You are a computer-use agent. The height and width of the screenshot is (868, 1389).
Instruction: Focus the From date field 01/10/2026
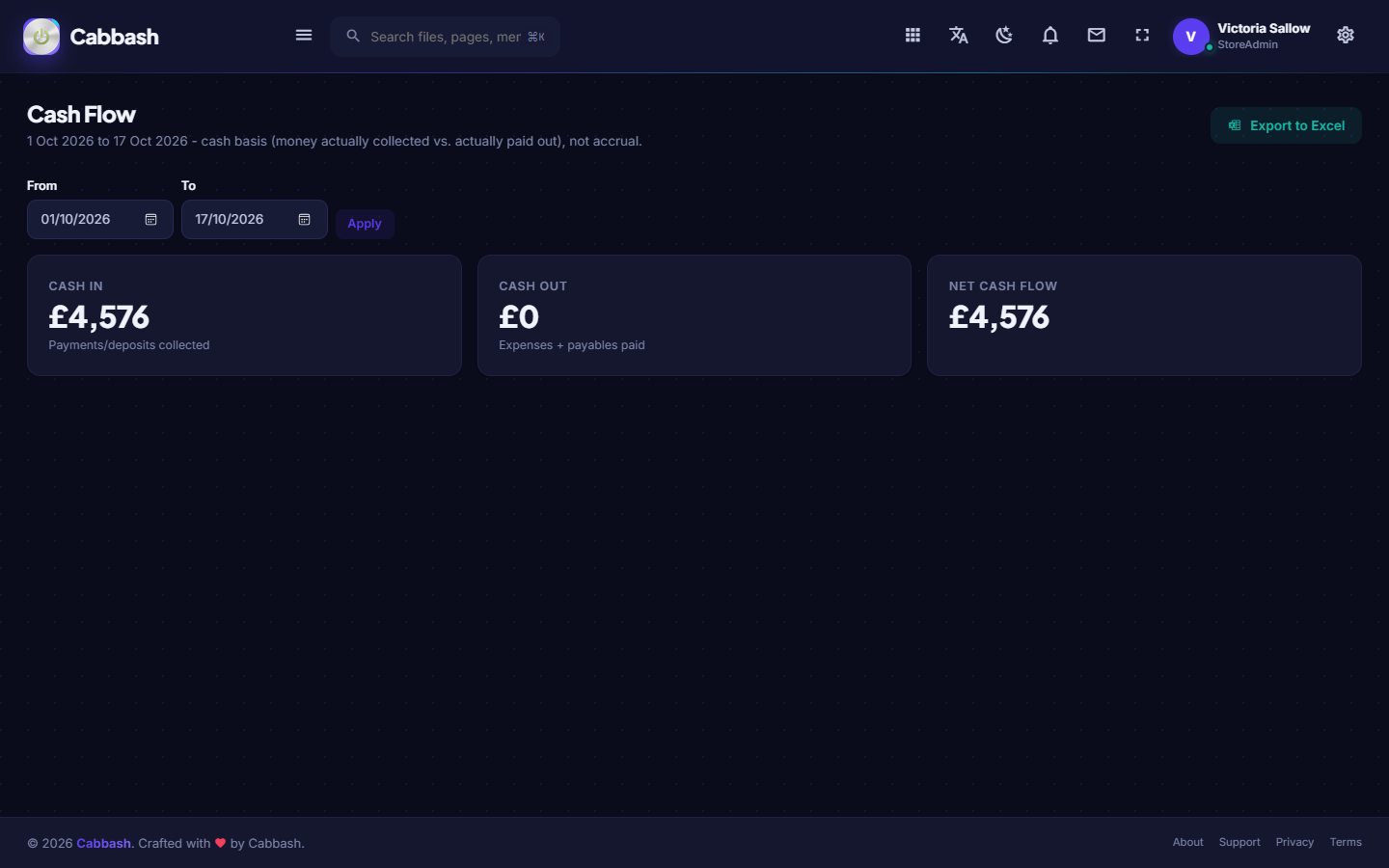(x=100, y=220)
